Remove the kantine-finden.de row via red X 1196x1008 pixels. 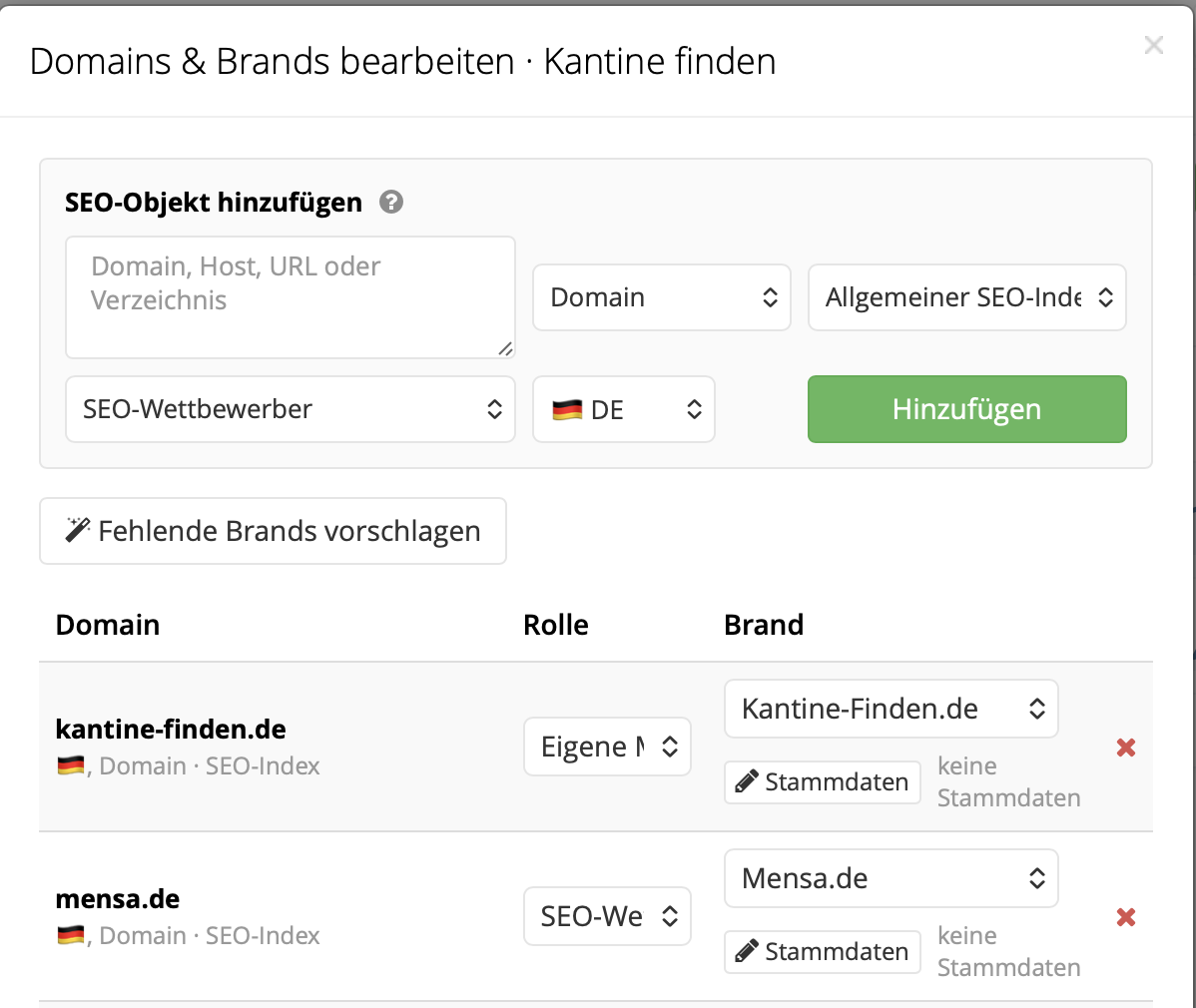pyautogui.click(x=1126, y=748)
